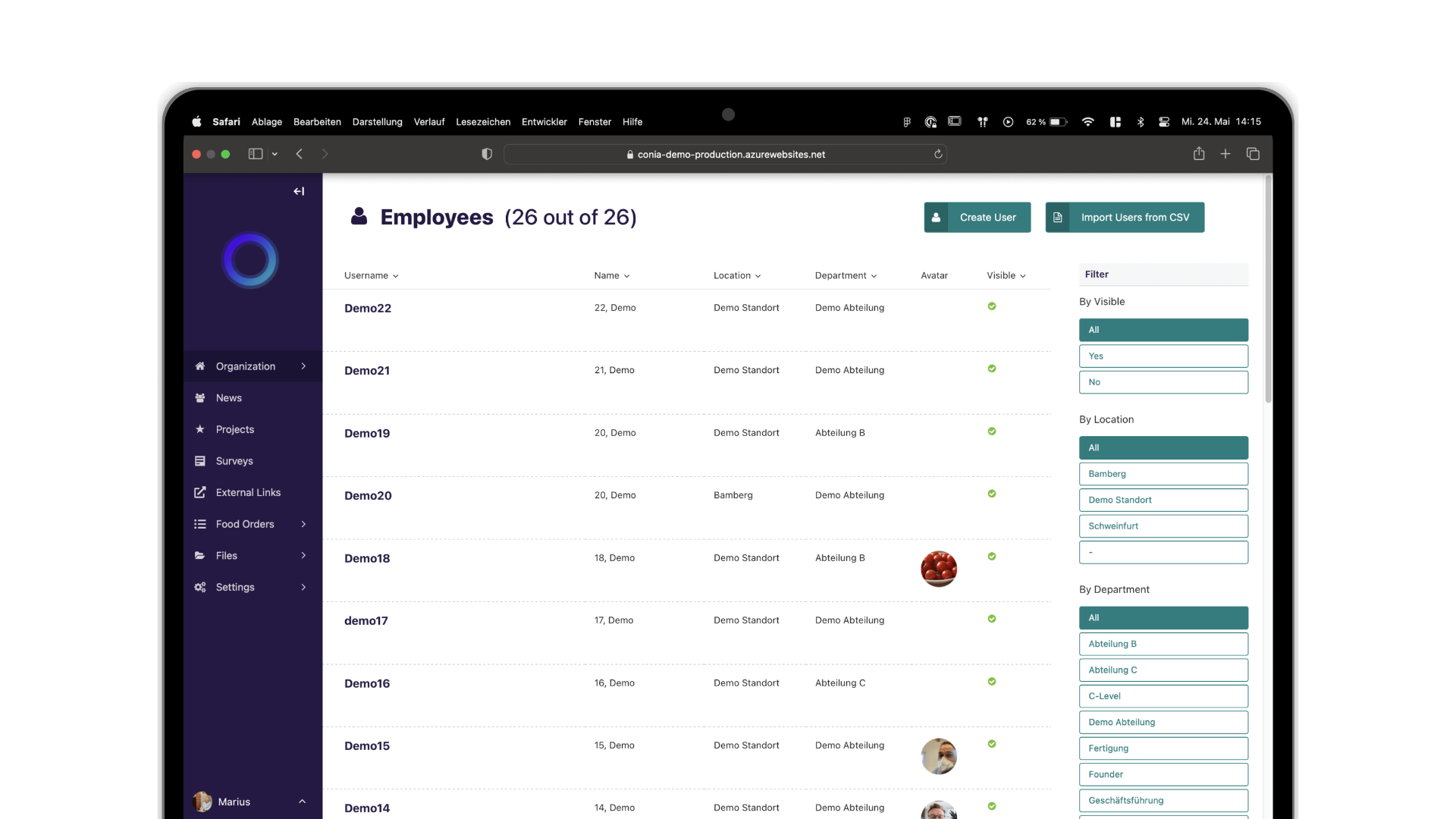Screen dimensions: 1456x819
Task: Click the Projects star icon
Action: pyautogui.click(x=200, y=429)
